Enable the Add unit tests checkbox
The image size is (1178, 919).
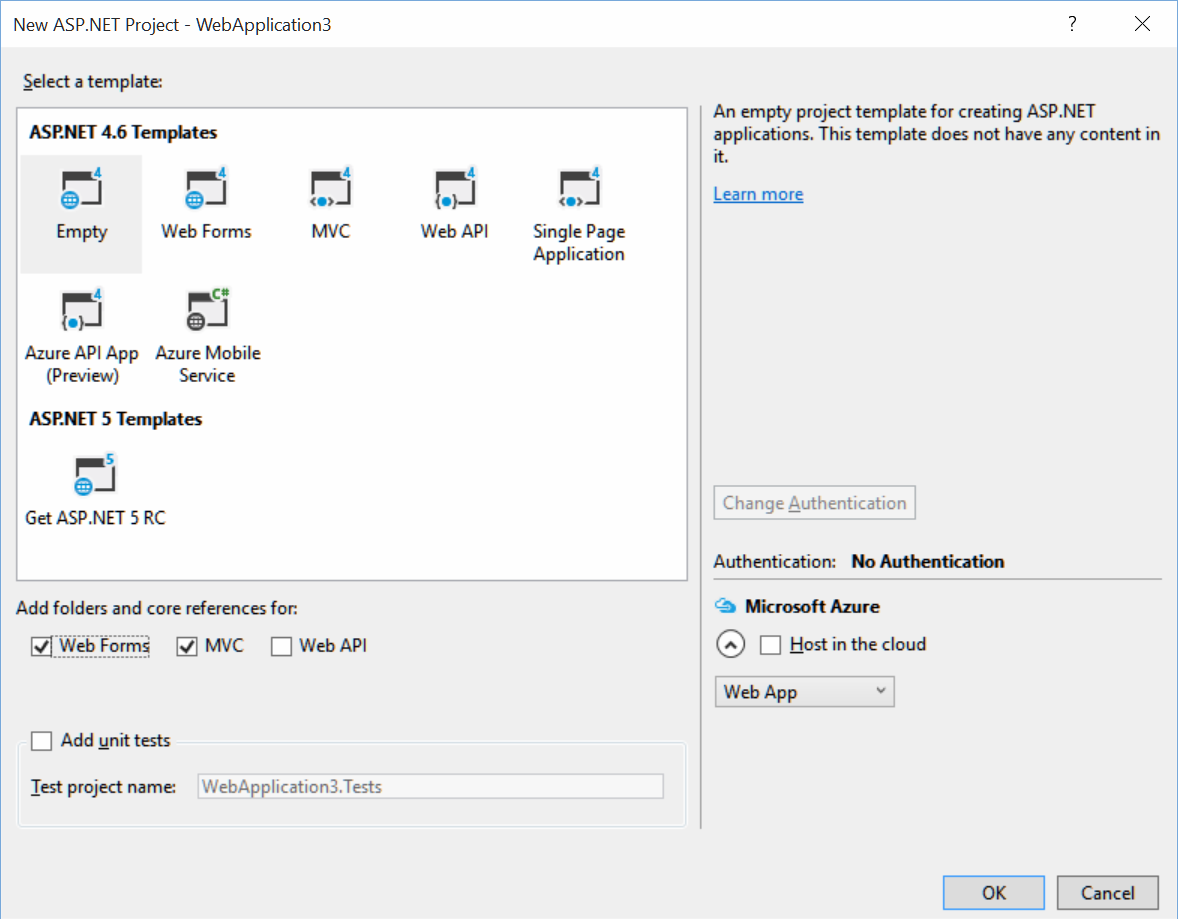[42, 741]
